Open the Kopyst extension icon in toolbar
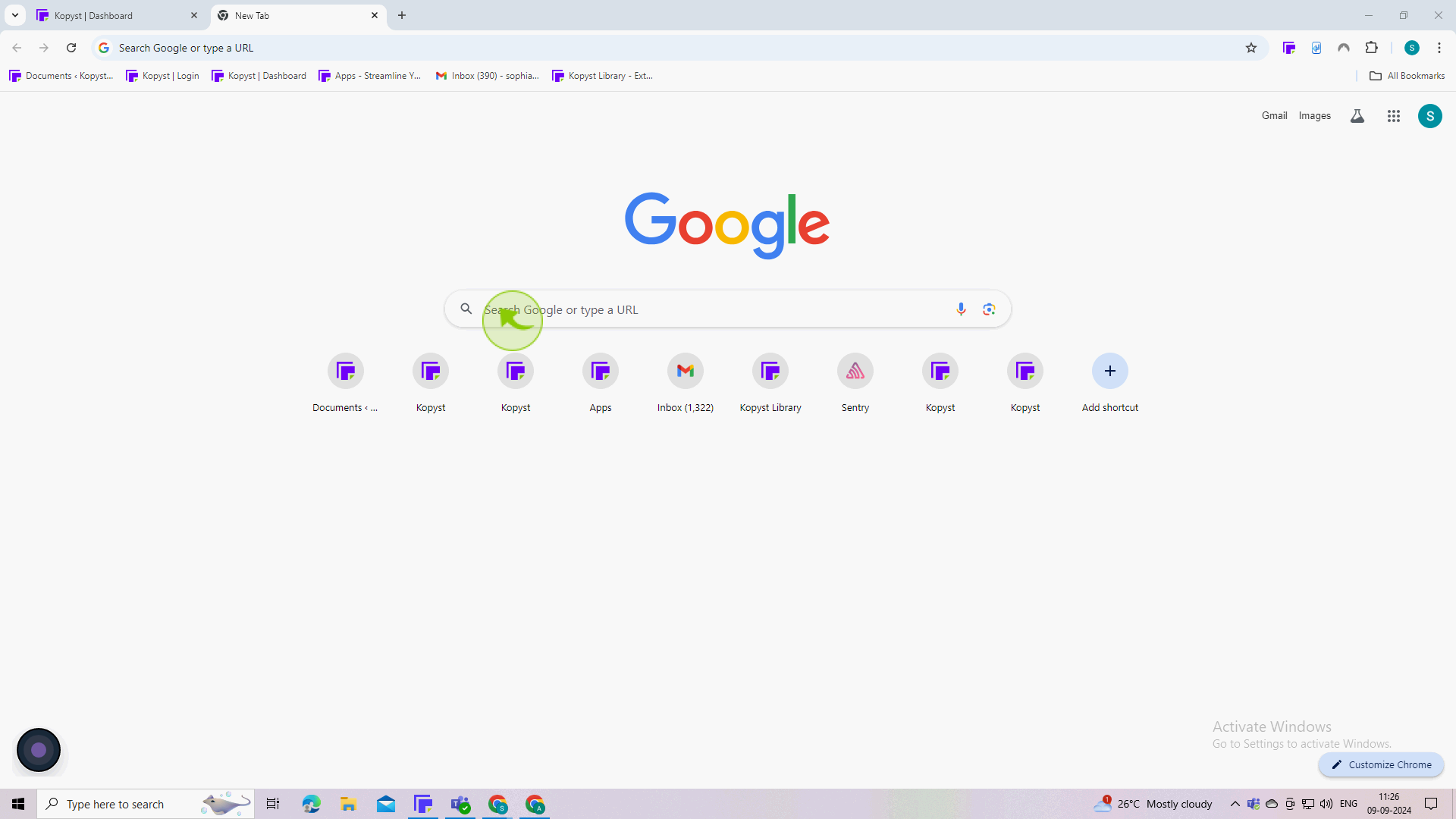This screenshot has height=819, width=1456. click(x=1288, y=48)
